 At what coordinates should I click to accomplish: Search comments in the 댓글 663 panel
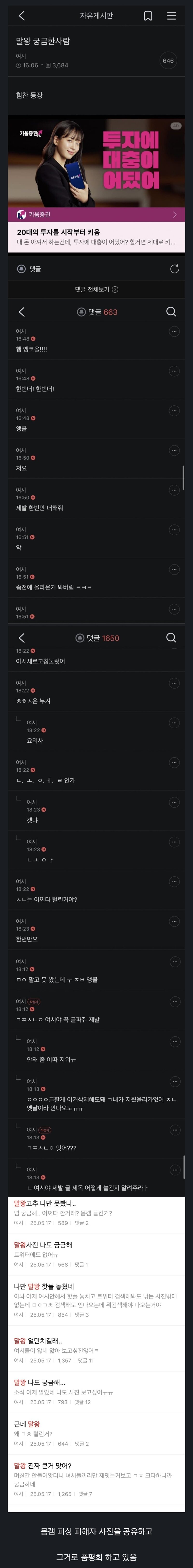(x=171, y=312)
